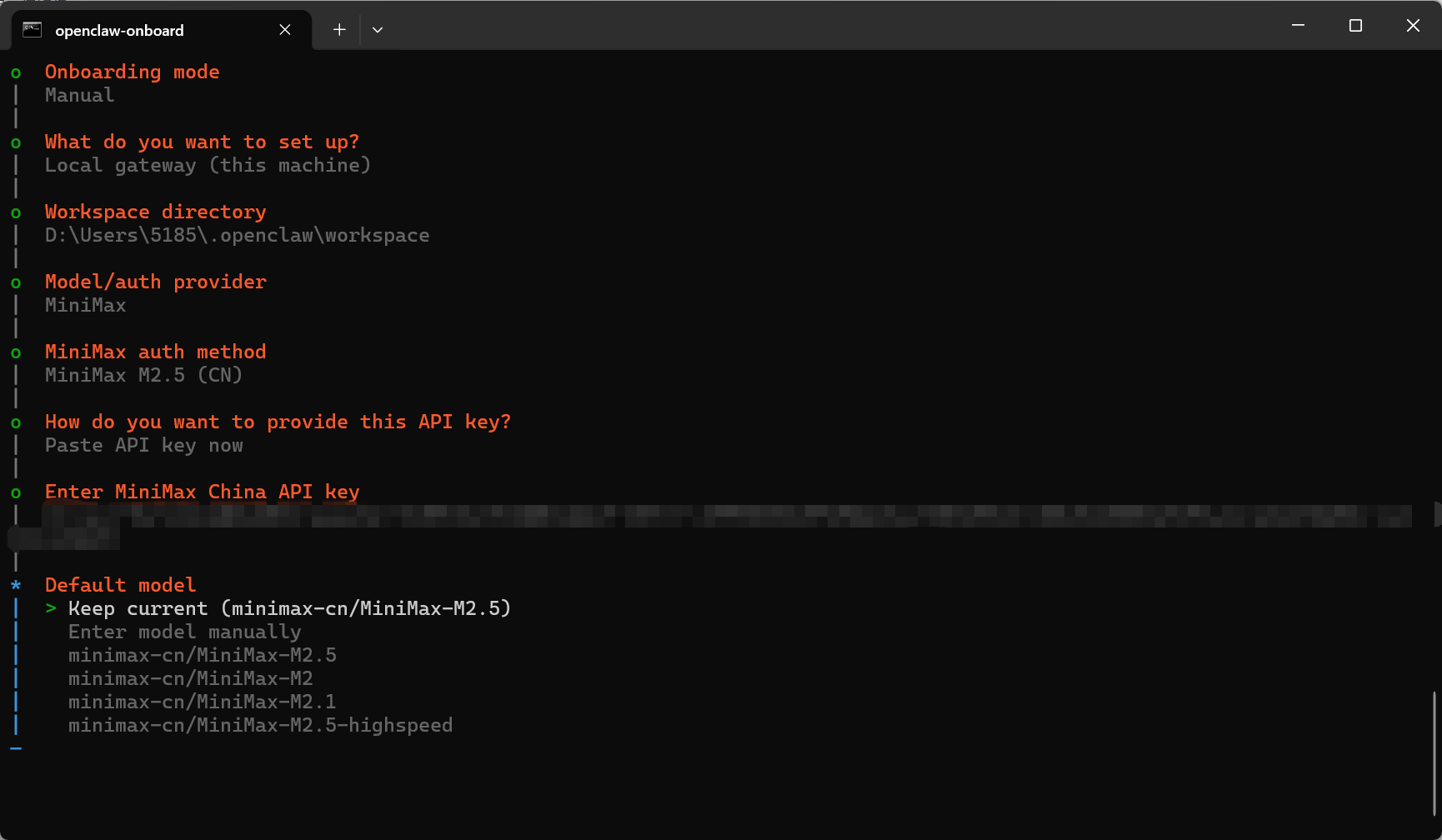Viewport: 1442px width, 840px height.
Task: Click the green selection arrow marker
Action: click(x=51, y=608)
